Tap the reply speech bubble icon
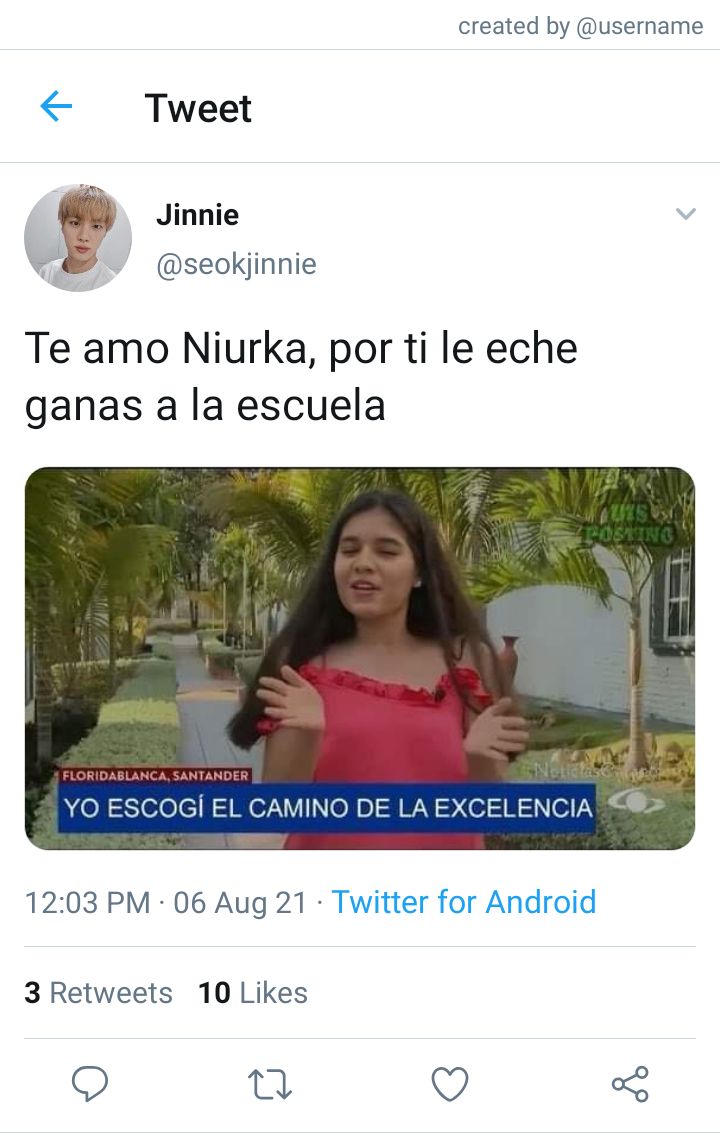 [90, 1083]
